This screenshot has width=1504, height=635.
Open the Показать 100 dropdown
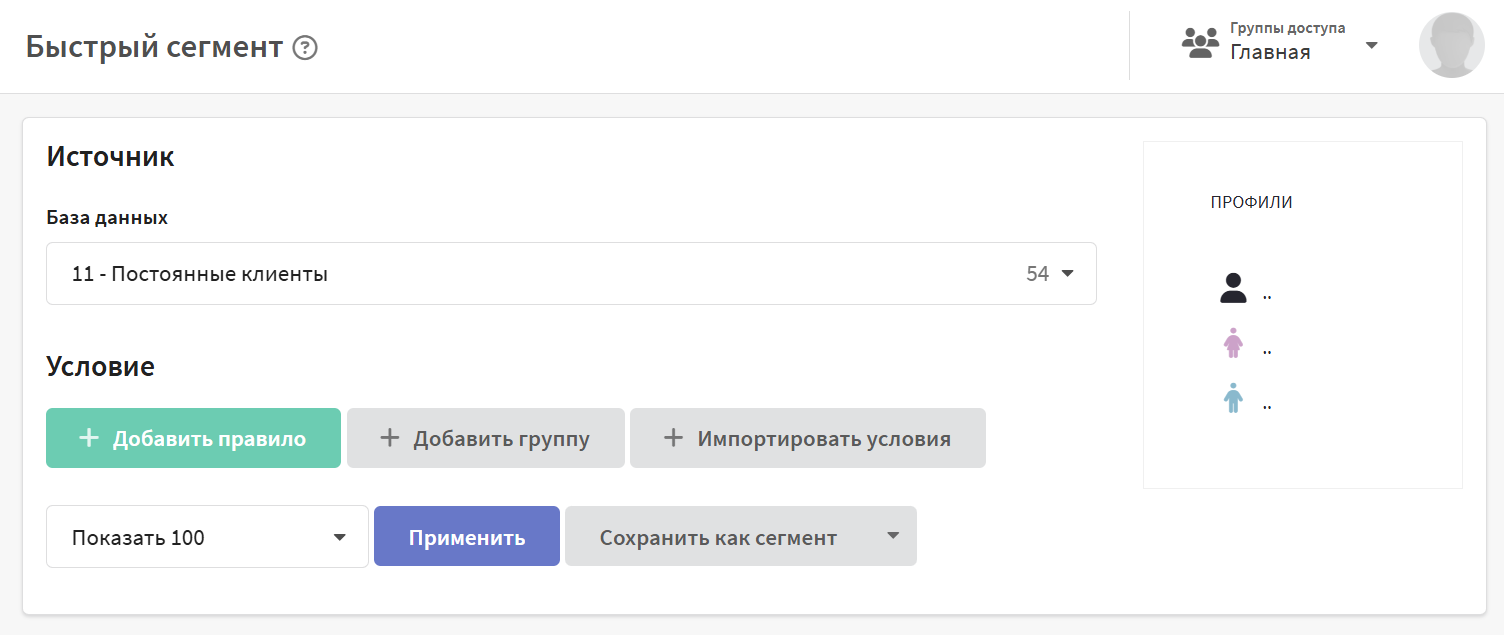coord(207,537)
